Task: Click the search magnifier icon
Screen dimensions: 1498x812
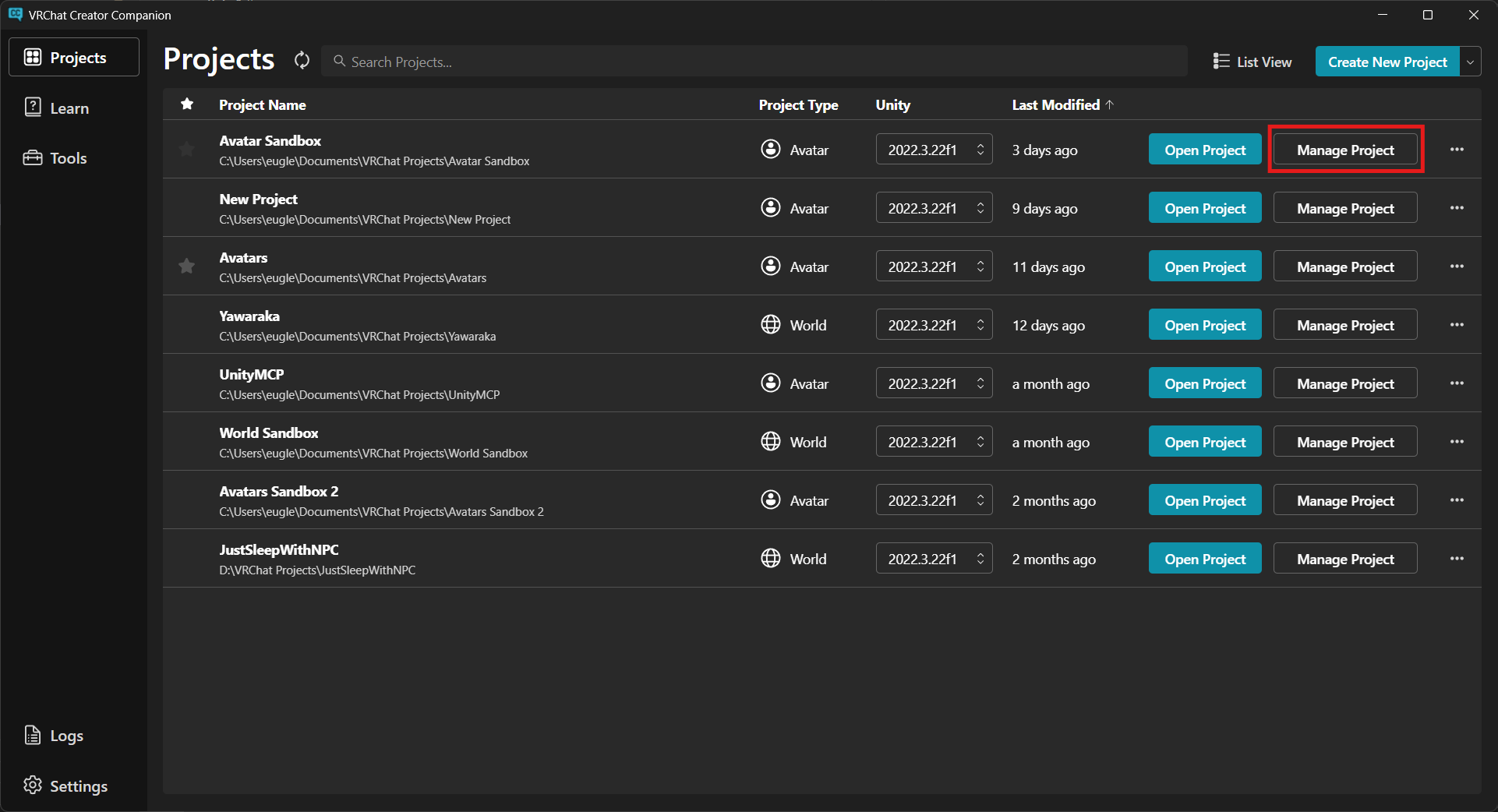Action: tap(339, 61)
